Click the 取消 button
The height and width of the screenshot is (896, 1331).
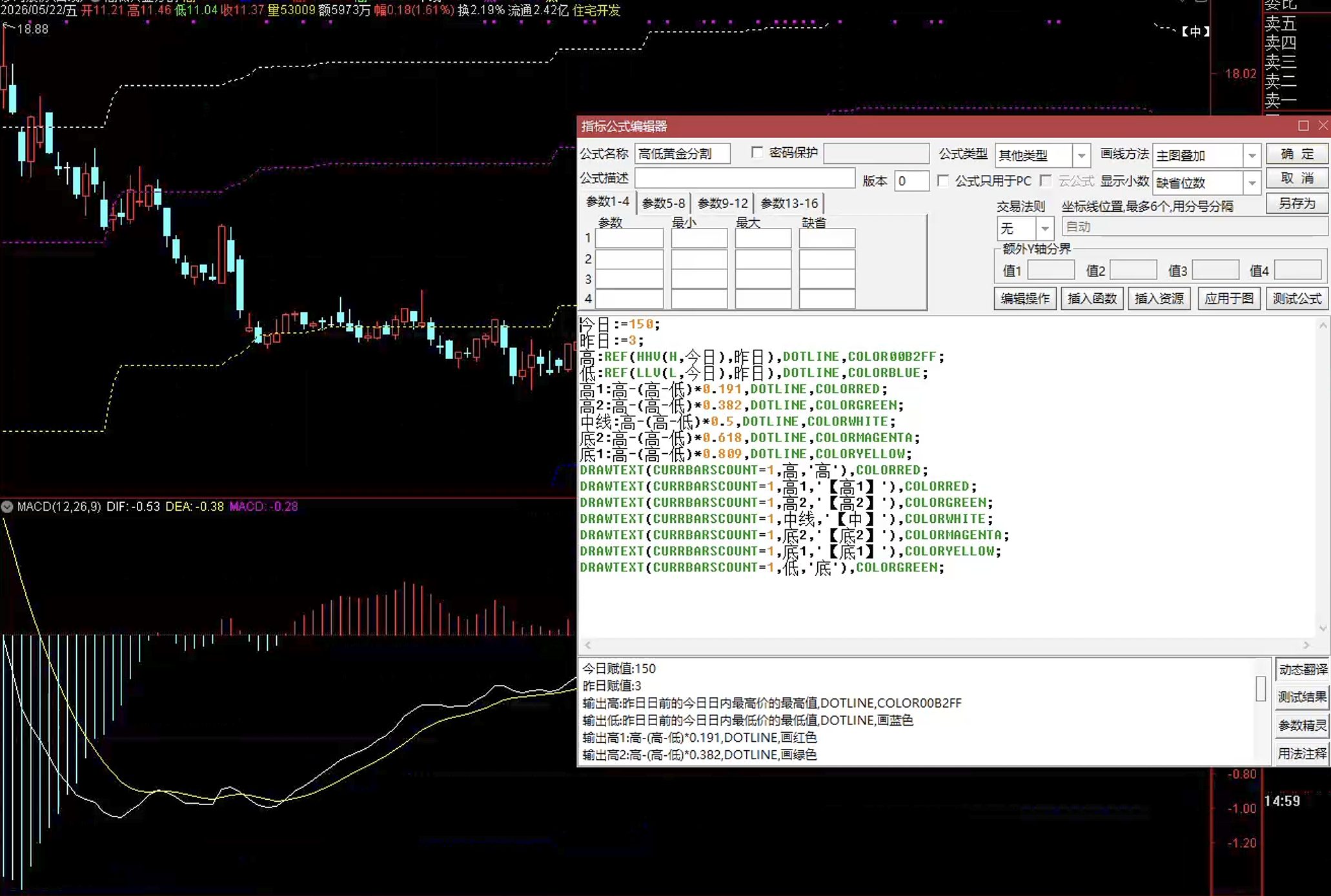(1297, 178)
